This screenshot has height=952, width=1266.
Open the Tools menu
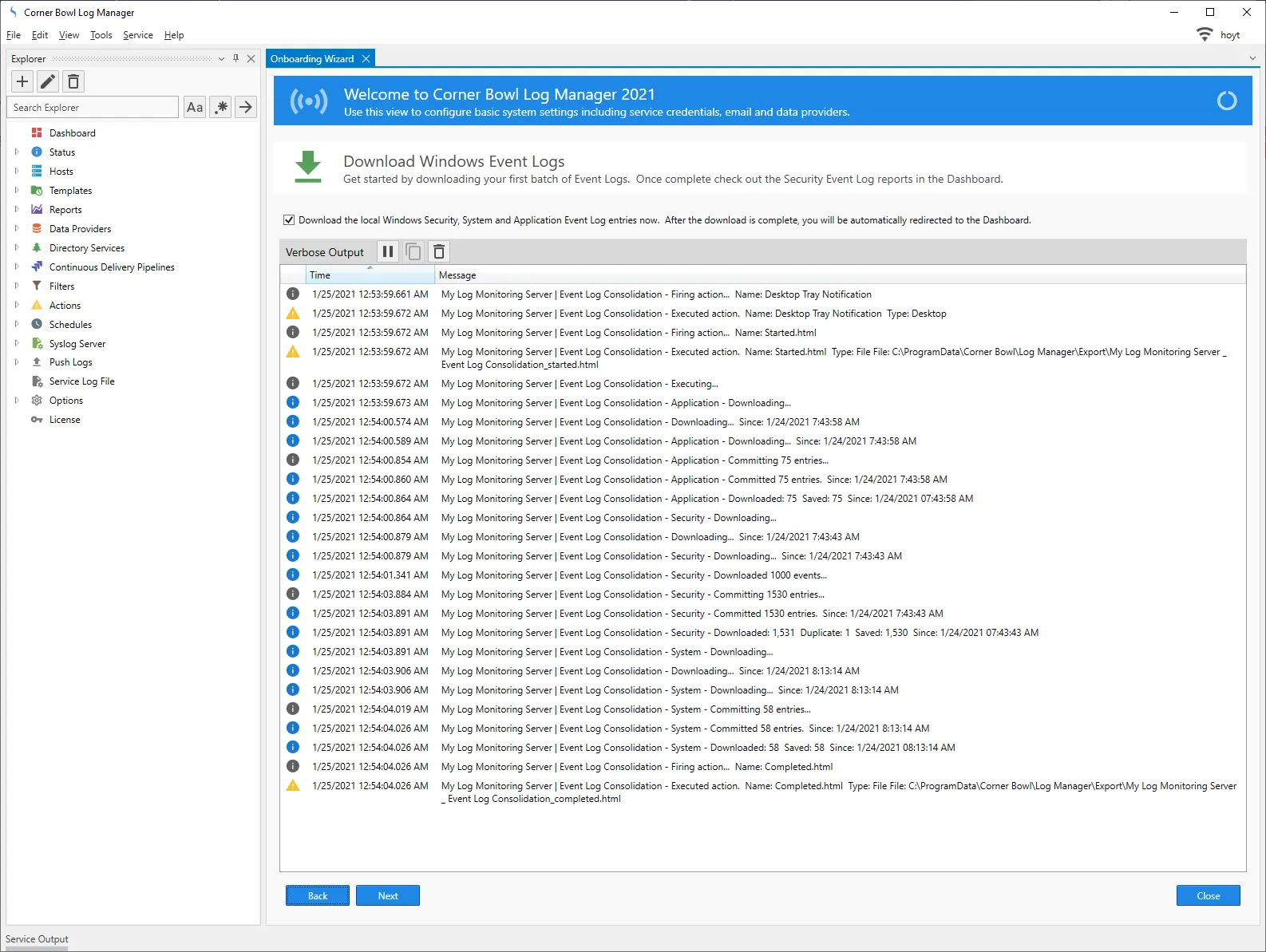101,35
